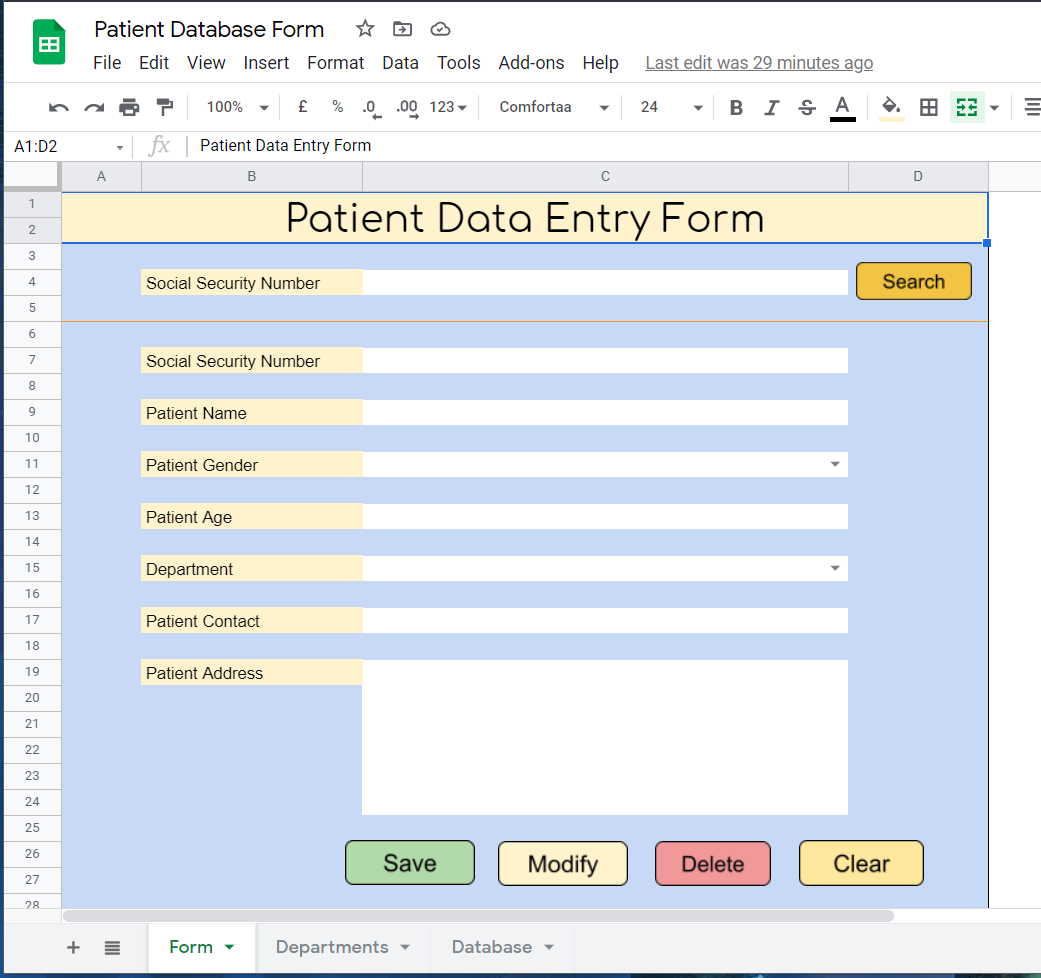Click the Print icon
This screenshot has width=1041, height=978.
(x=129, y=106)
